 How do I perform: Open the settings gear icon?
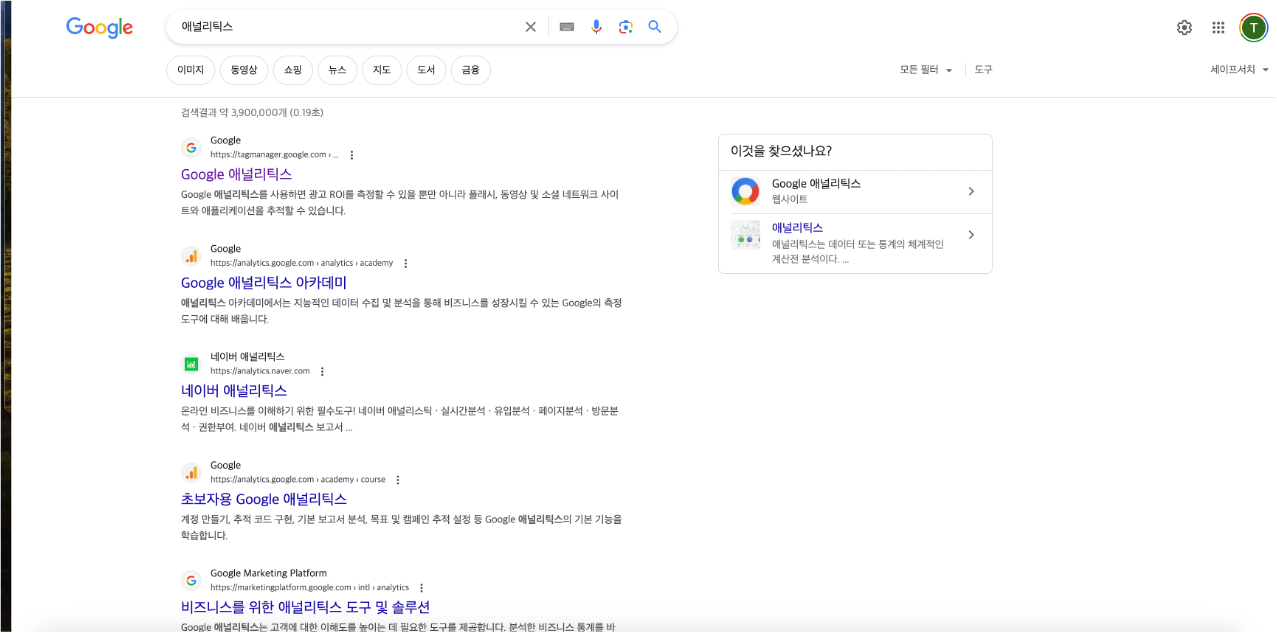[x=1184, y=28]
